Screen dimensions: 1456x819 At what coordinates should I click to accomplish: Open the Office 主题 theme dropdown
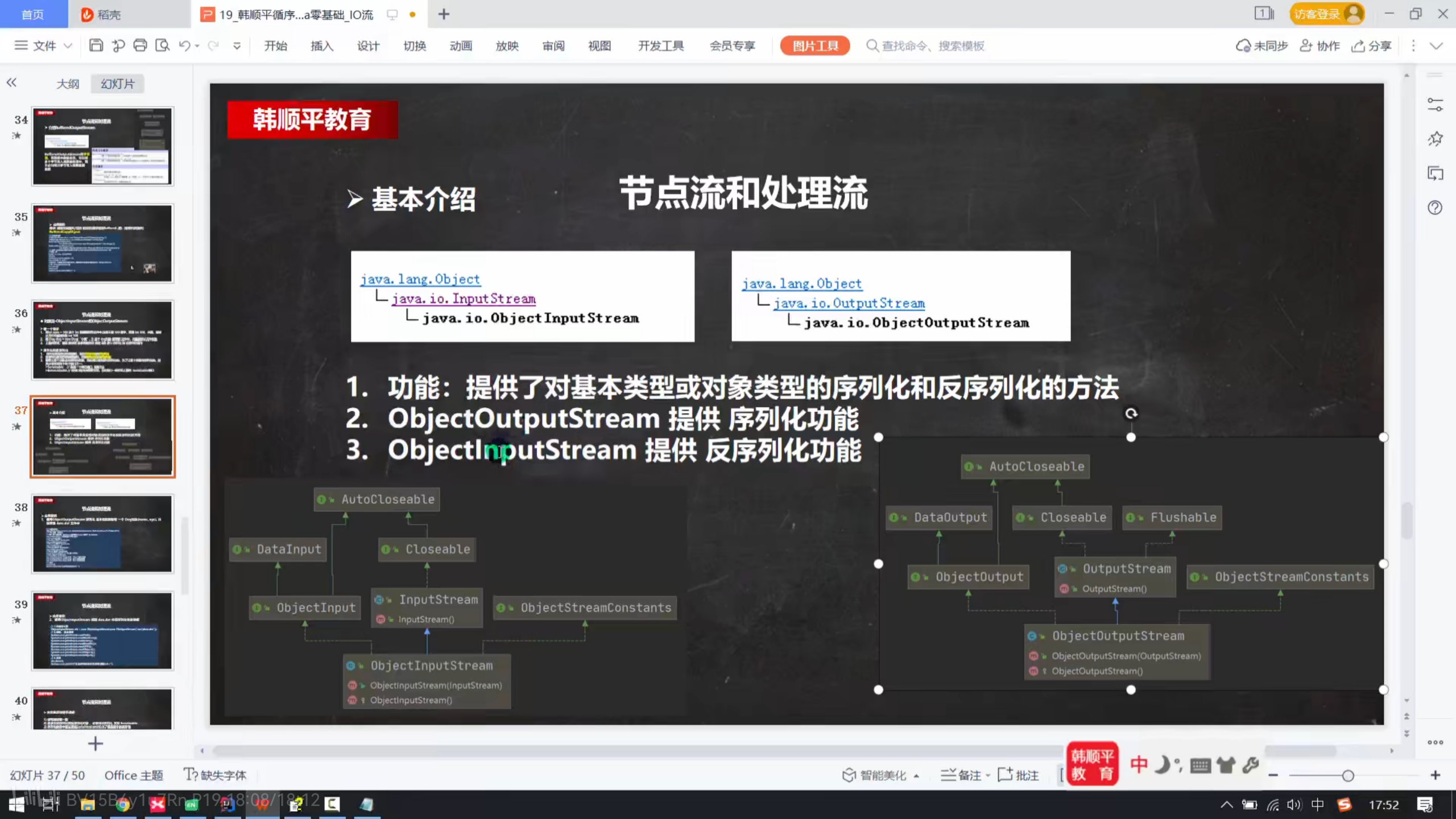[134, 775]
